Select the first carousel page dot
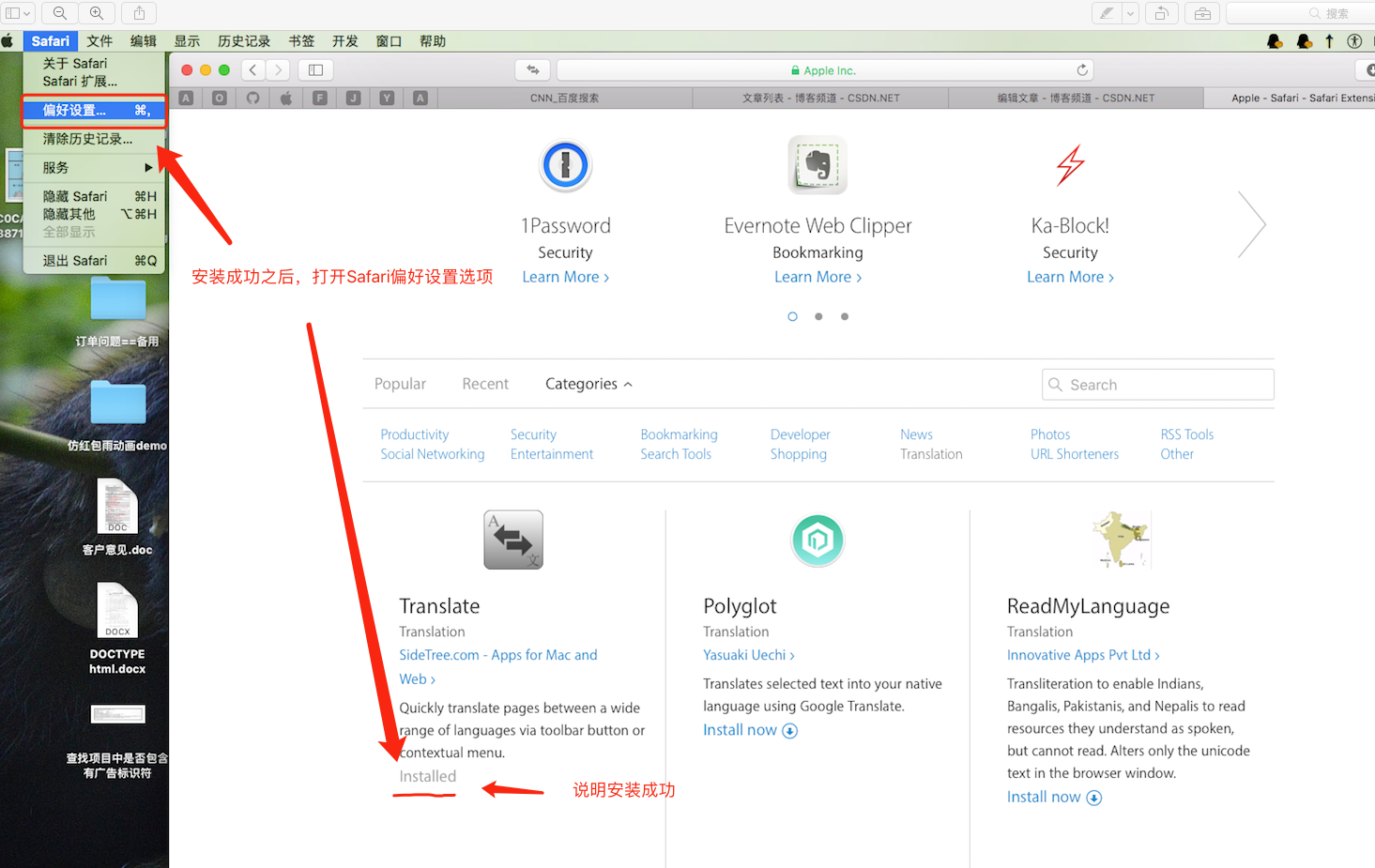This screenshot has height=868, width=1375. (792, 317)
